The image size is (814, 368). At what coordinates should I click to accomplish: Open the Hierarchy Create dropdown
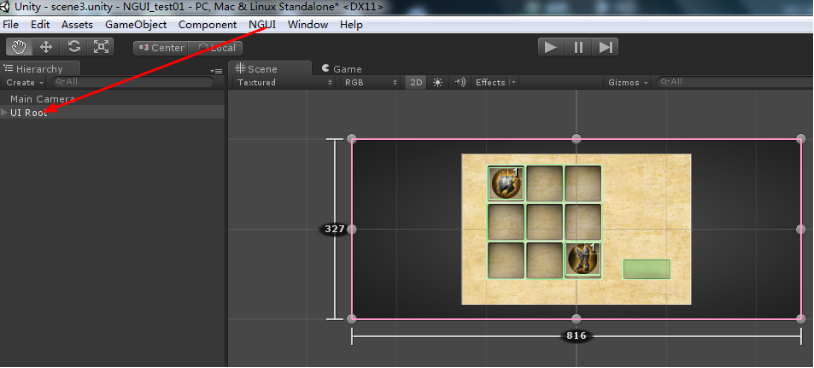(x=25, y=83)
